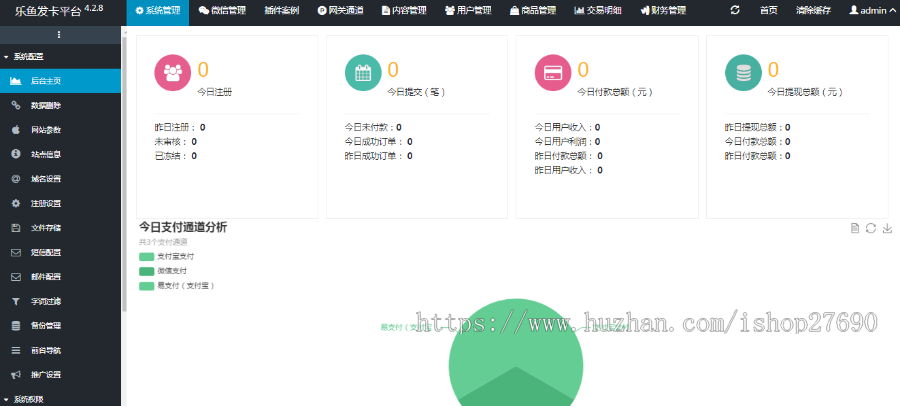Image resolution: width=900 pixels, height=406 pixels.
Task: Click 共3个支付通道 subtitle text
Action: (163, 242)
